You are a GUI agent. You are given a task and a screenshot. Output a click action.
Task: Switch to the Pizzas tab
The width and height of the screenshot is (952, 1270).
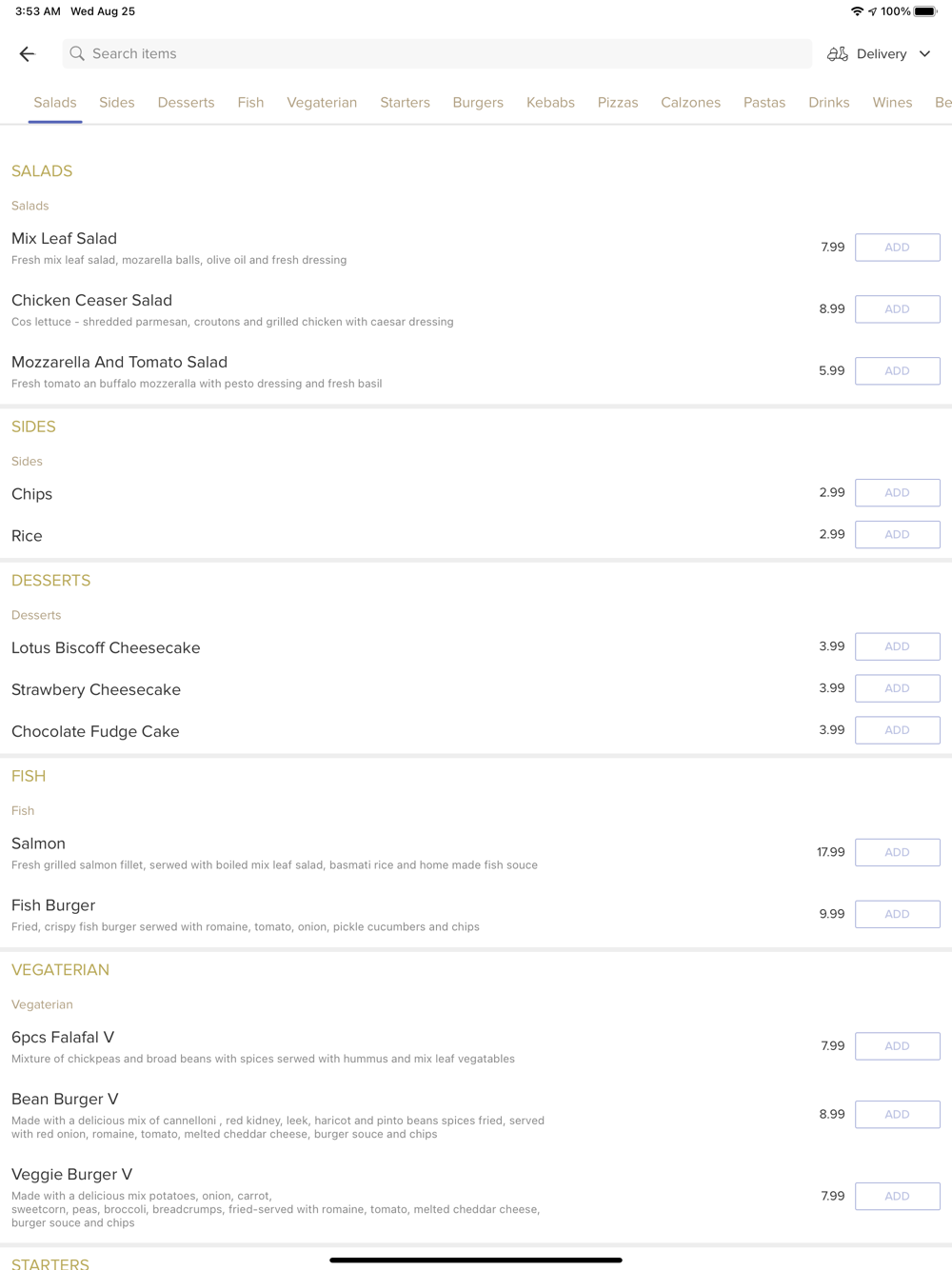(618, 103)
